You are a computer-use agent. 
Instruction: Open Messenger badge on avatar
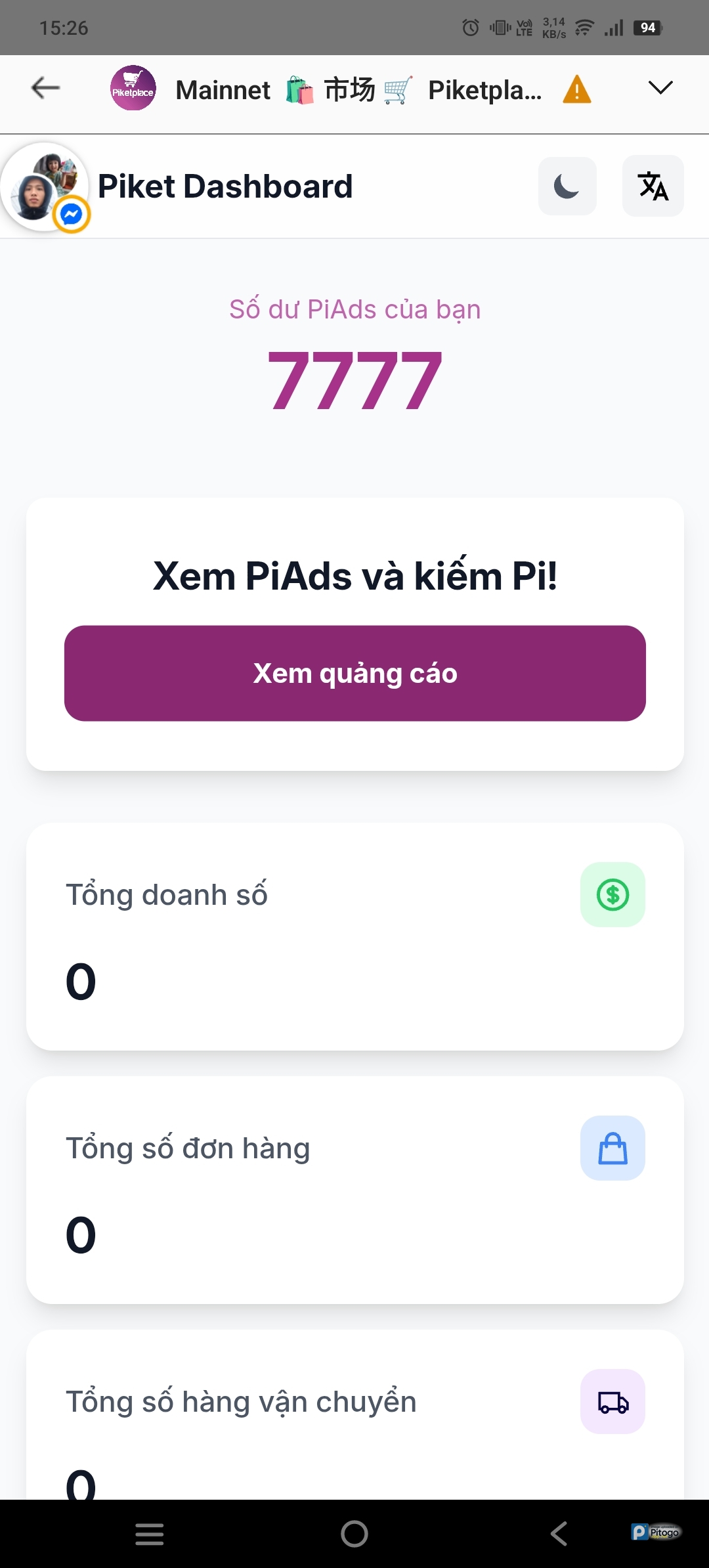[x=72, y=214]
